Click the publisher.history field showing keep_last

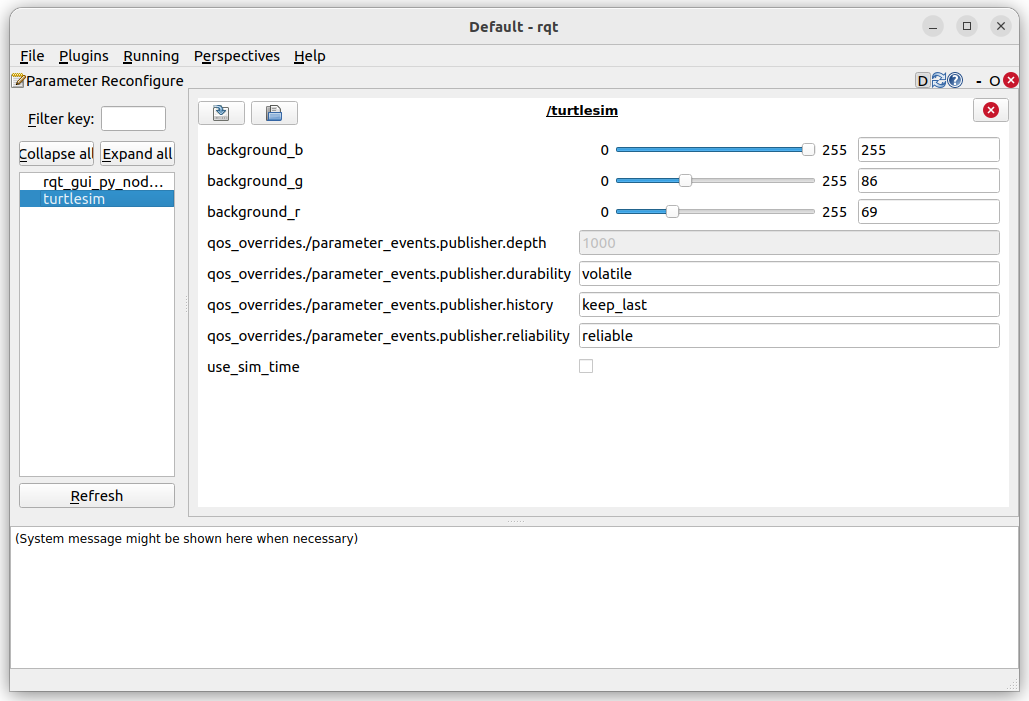789,305
